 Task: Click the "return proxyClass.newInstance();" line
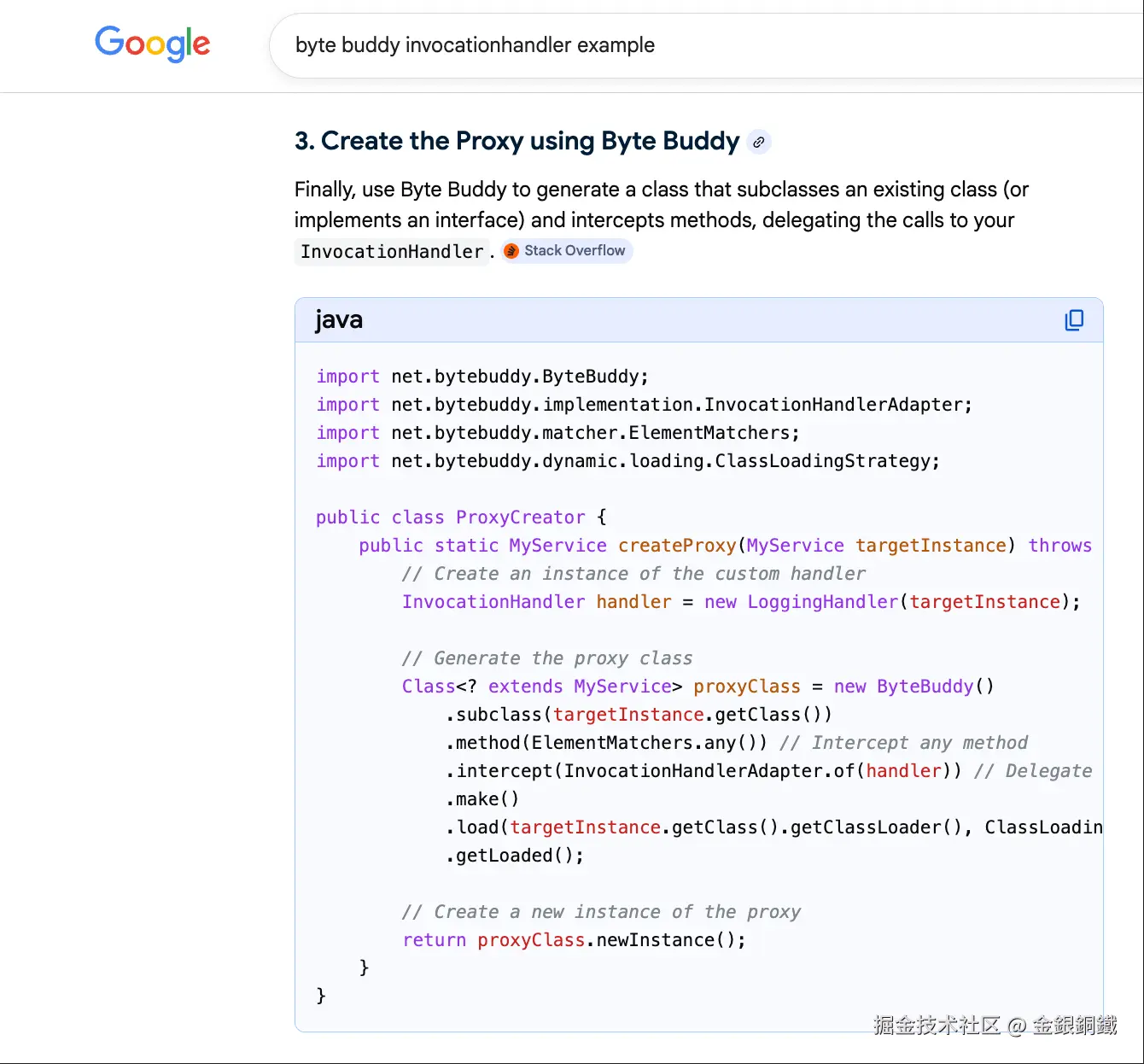[x=574, y=940]
